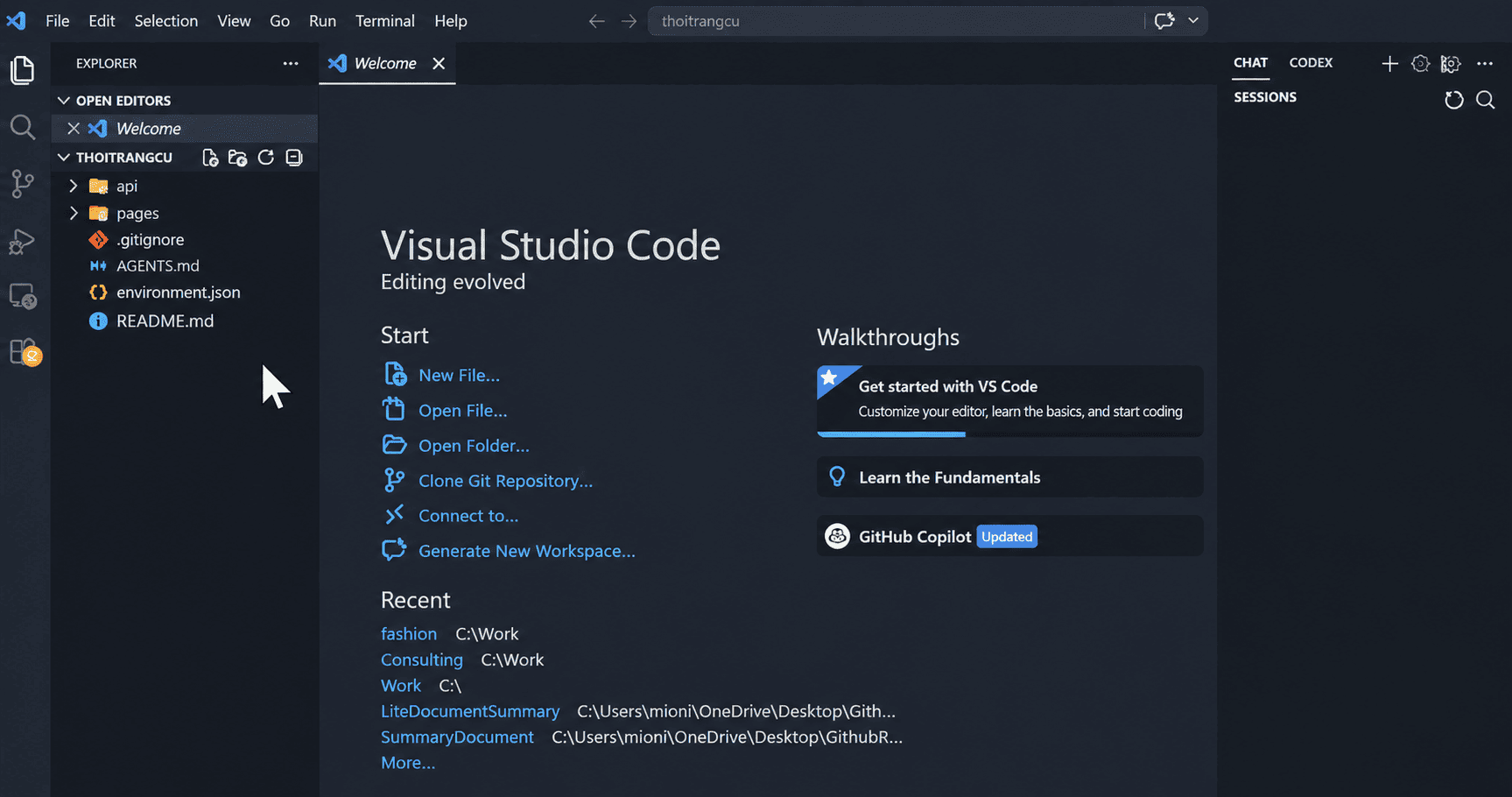Open the Extensions view

[x=25, y=352]
